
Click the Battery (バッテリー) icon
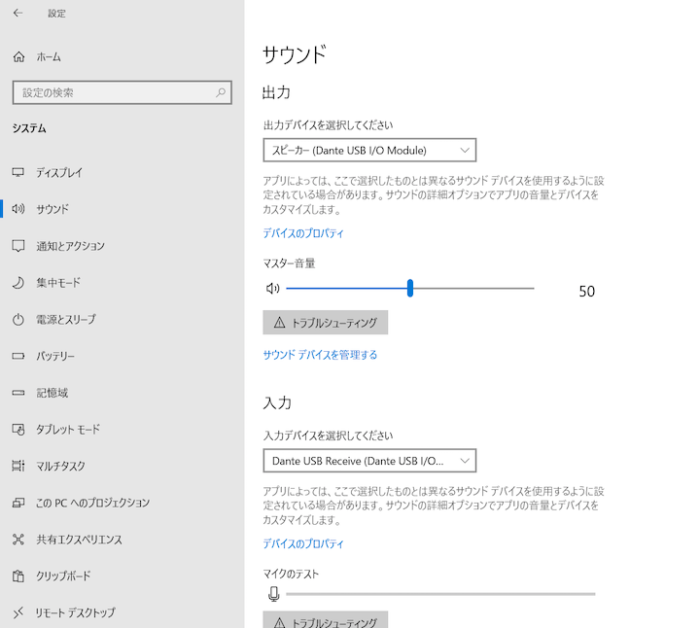pos(18,356)
